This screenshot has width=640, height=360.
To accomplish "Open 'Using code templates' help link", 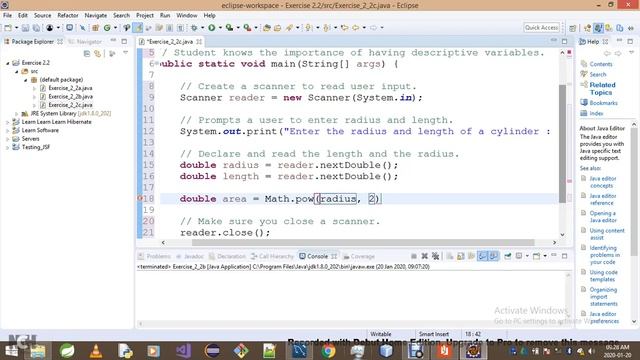I will [x=603, y=276].
